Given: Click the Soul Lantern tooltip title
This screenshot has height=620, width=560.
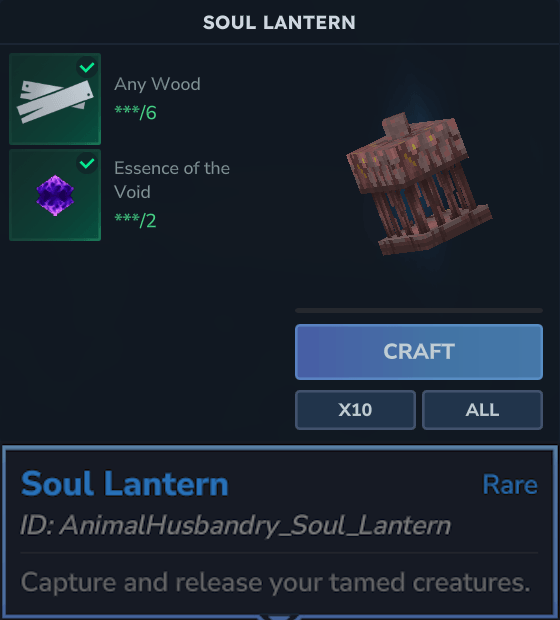Looking at the screenshot, I should click(125, 484).
